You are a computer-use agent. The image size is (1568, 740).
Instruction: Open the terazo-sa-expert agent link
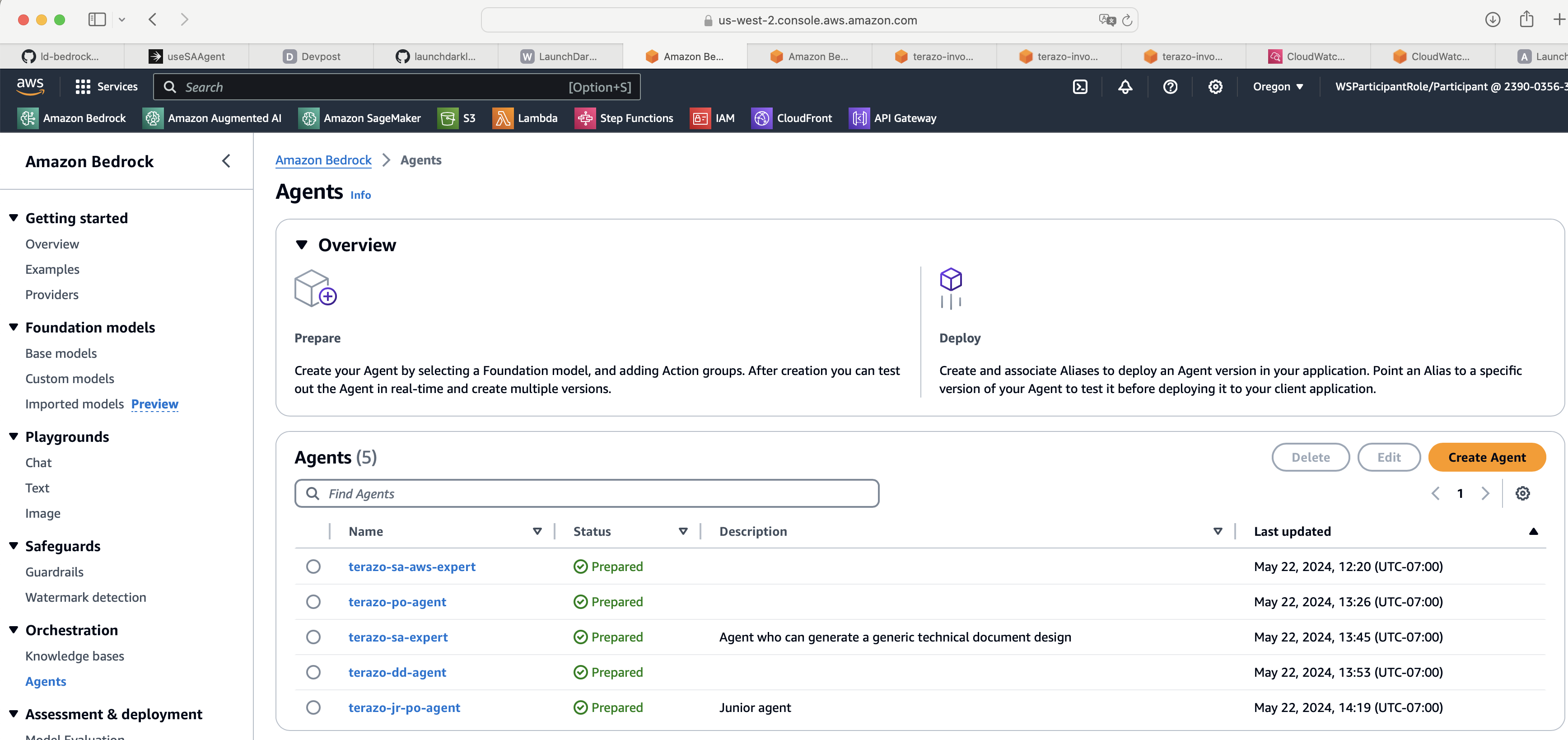pyautogui.click(x=397, y=637)
